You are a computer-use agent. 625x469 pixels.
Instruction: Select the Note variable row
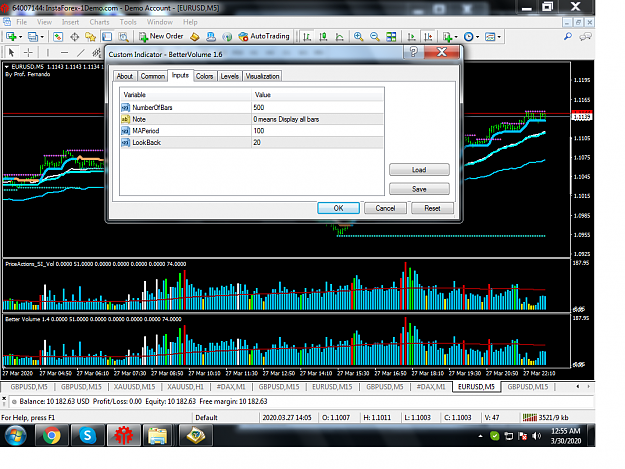point(252,119)
